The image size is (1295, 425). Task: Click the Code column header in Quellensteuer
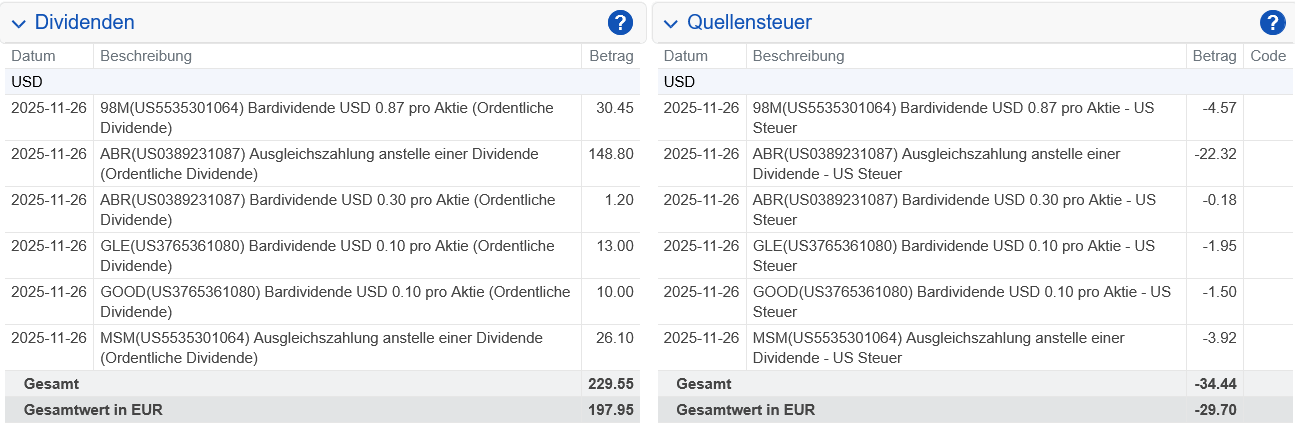coord(1268,56)
